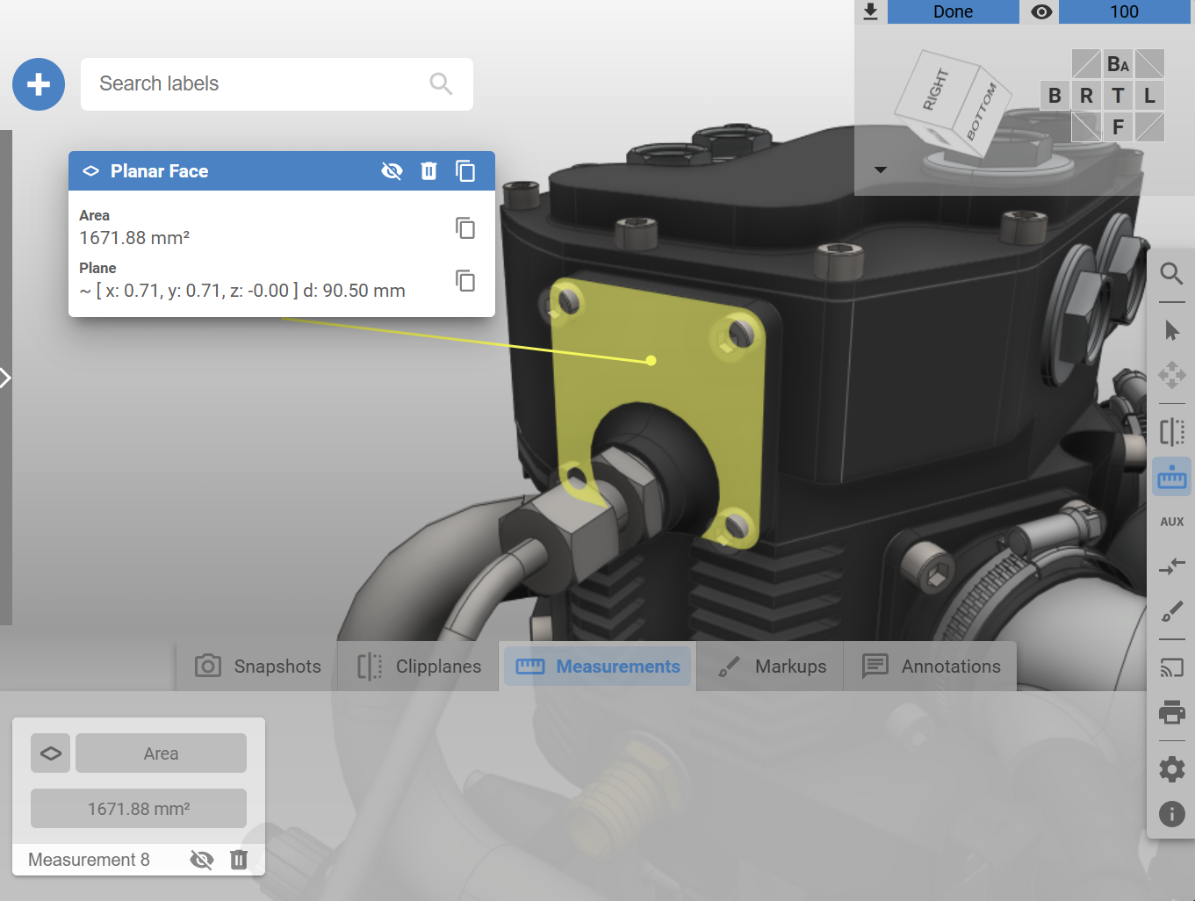Select the F front view cell
1195x901 pixels.
point(1118,127)
